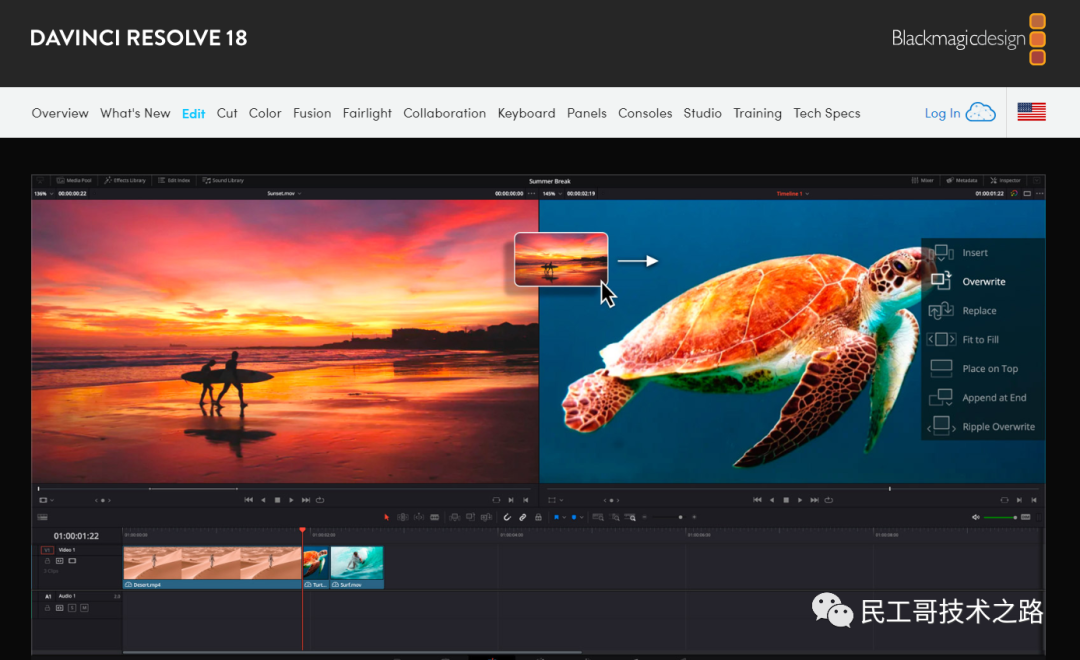Play the source viewer clip
Viewport: 1080px width, 660px height.
pos(291,500)
